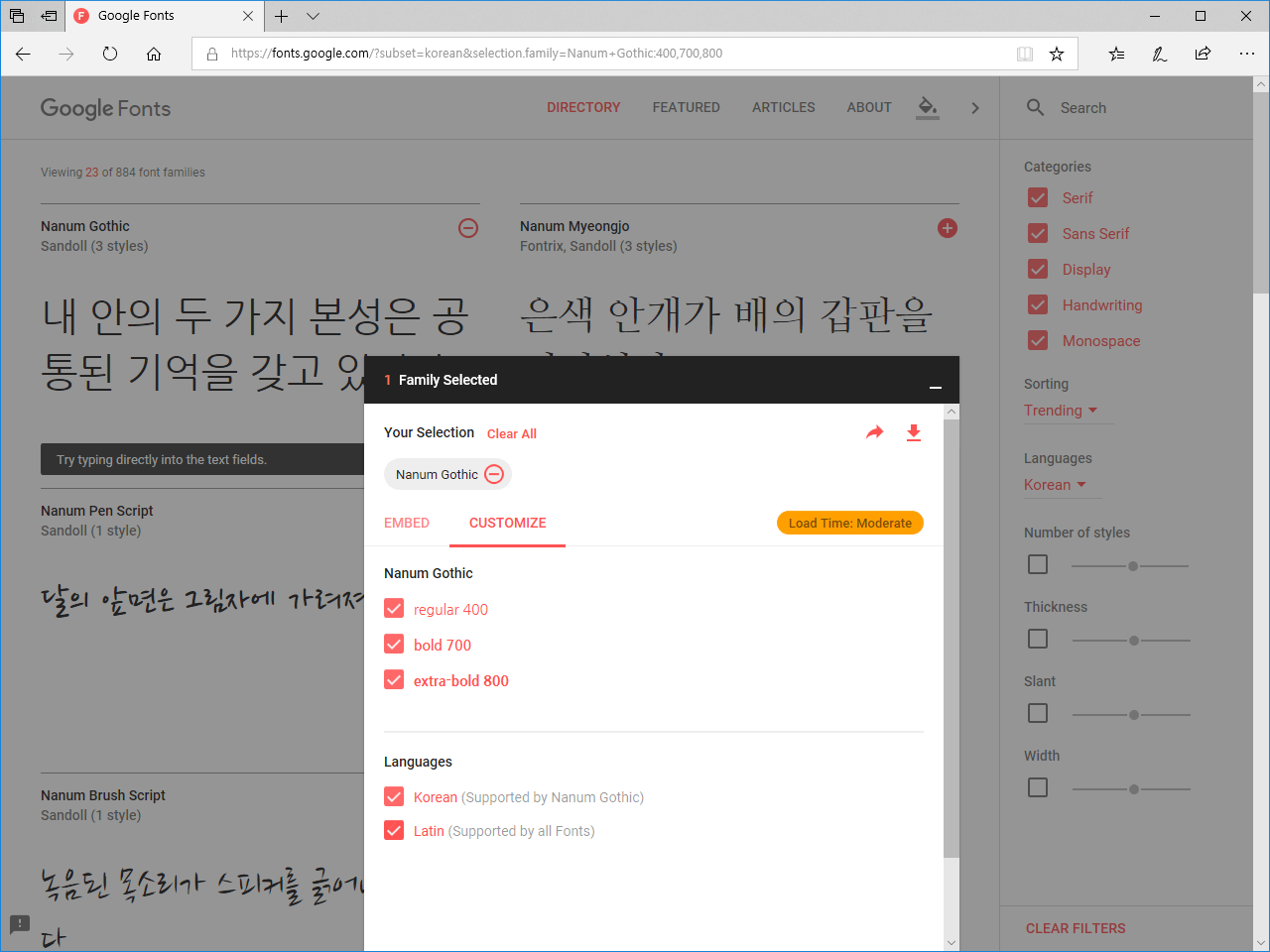
Task: Enable the Width filter checkbox
Action: tap(1038, 787)
